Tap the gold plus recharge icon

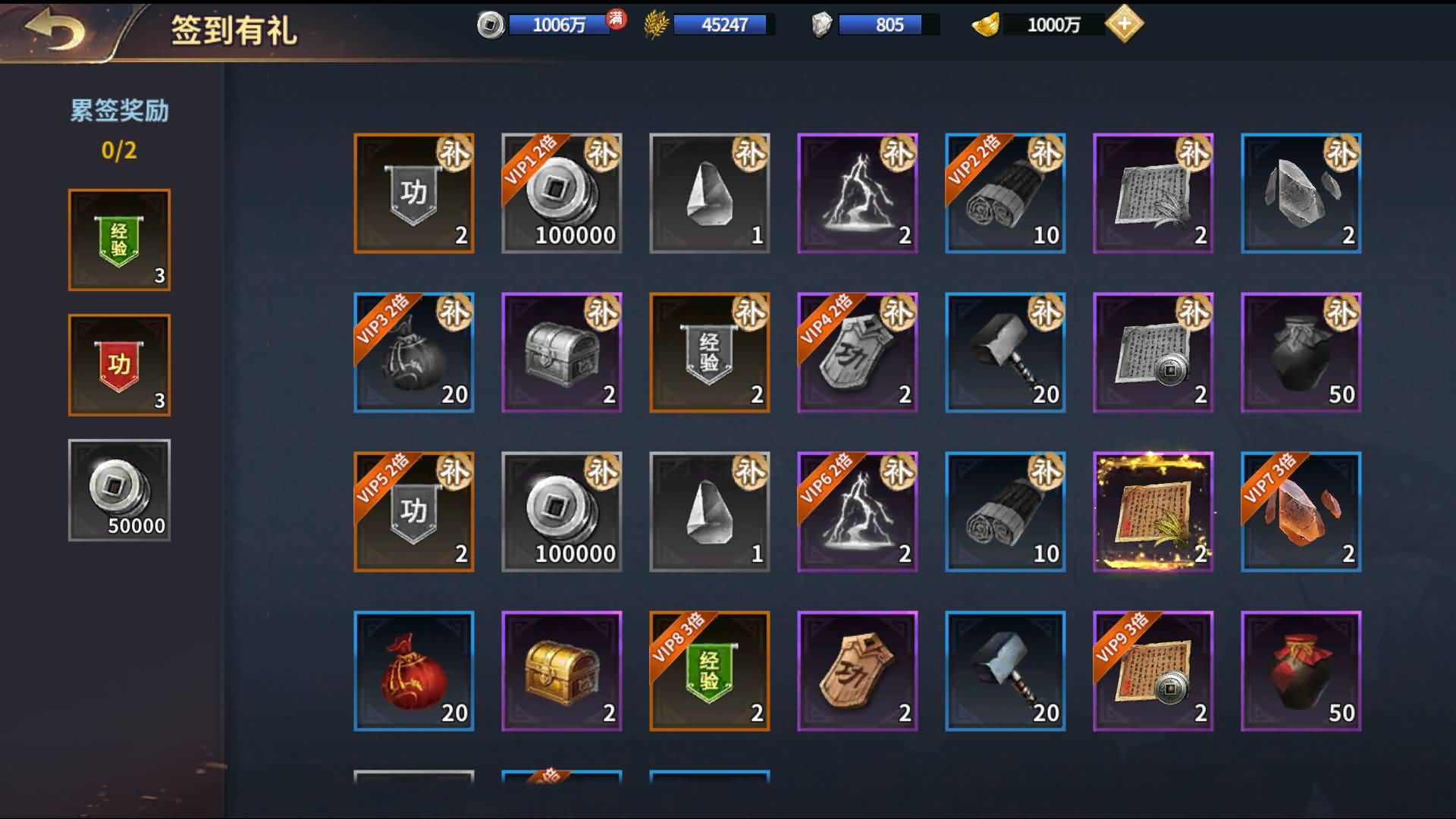click(x=1124, y=24)
